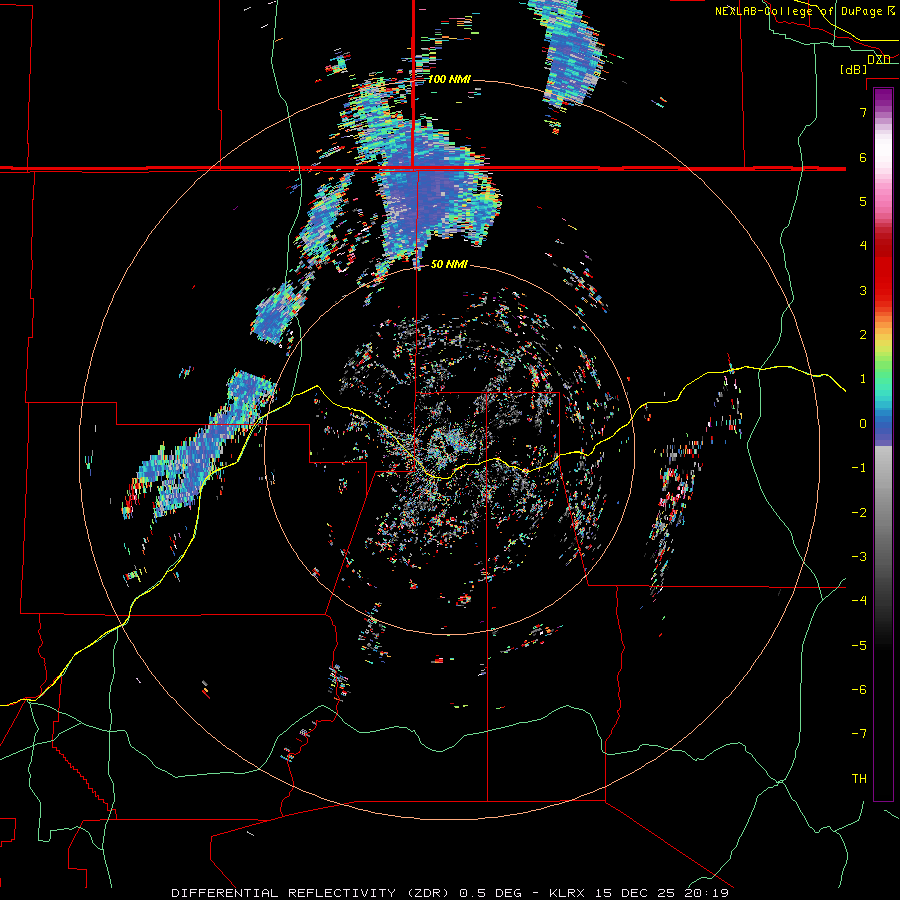The image size is (900, 900).
Task: Click the positive "7" scale value
Action: click(x=863, y=112)
